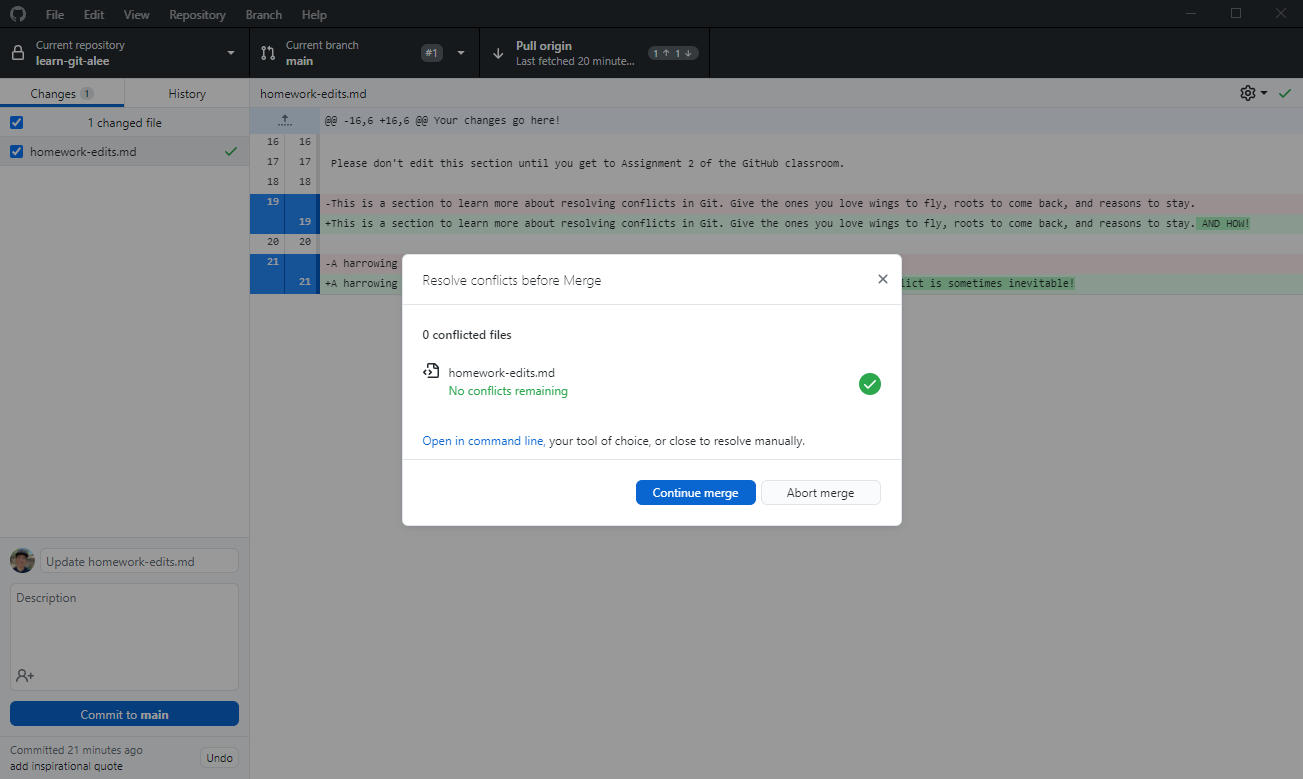
Task: Click the file icon next to homework-edits.md in the dialog
Action: tap(431, 371)
